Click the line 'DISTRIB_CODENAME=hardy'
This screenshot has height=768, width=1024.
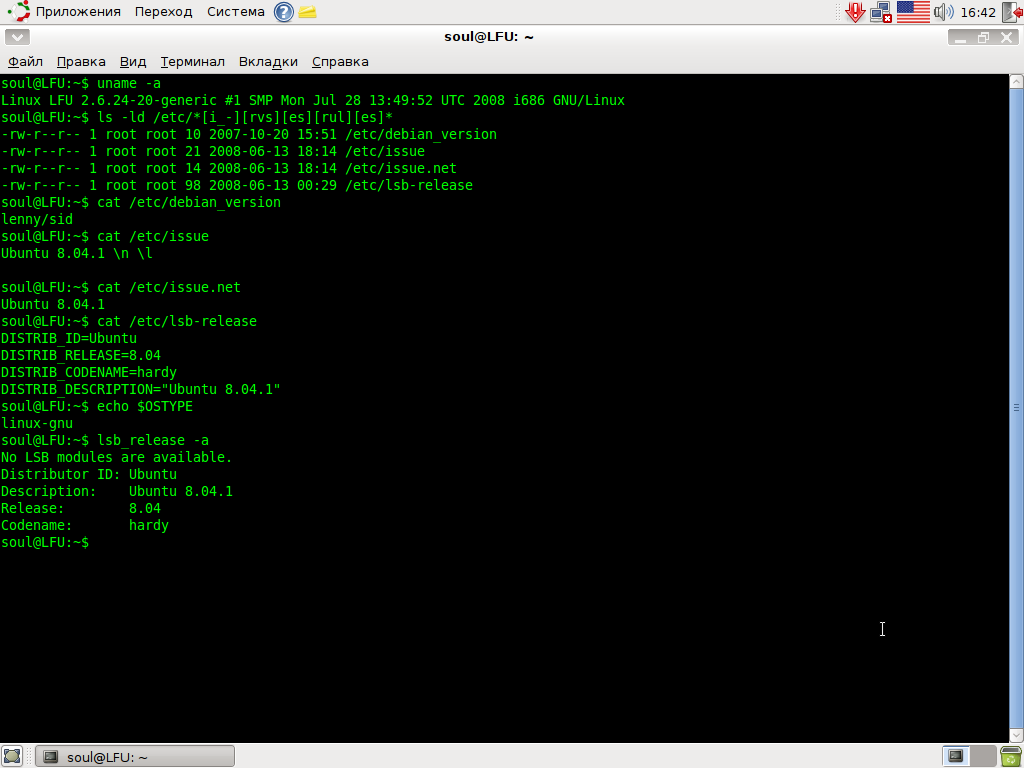tap(89, 372)
